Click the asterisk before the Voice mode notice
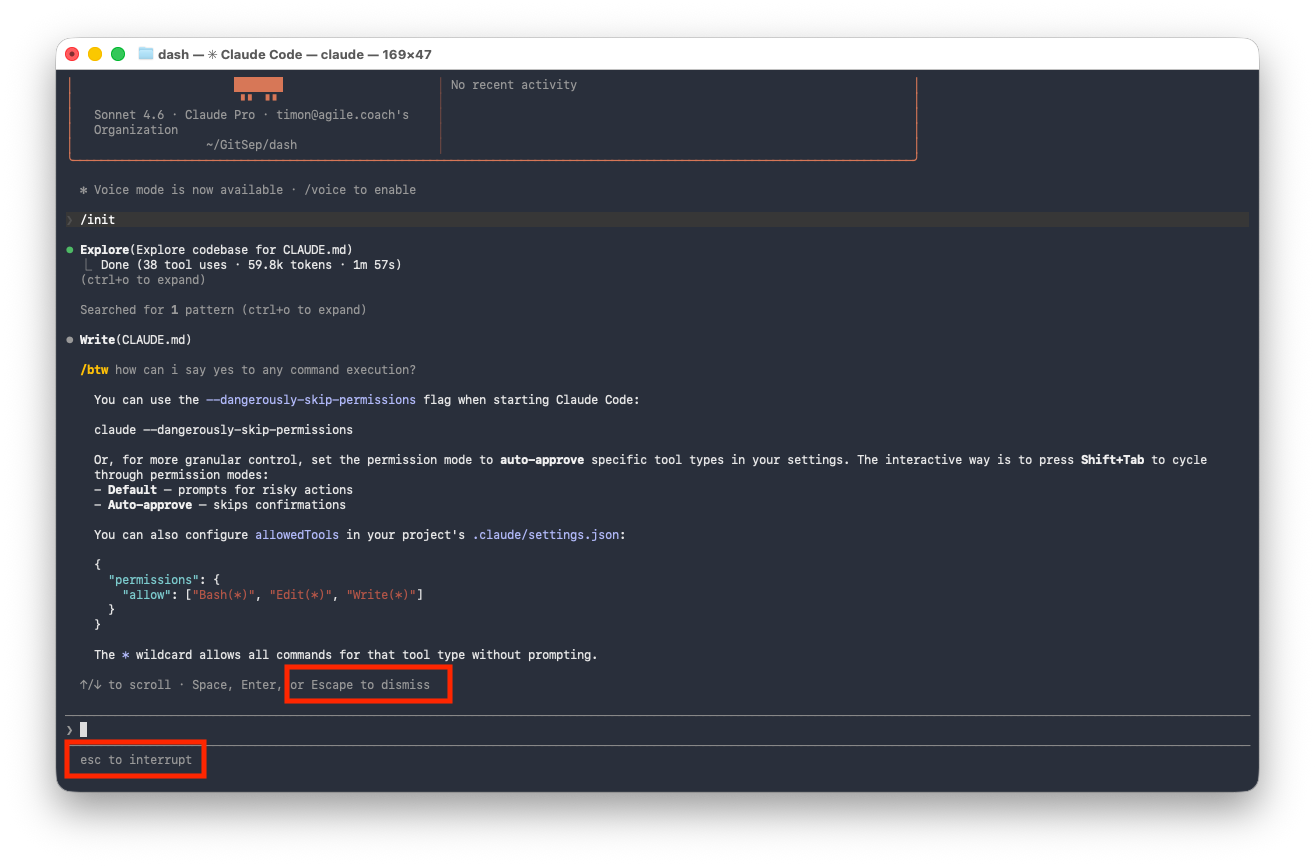The height and width of the screenshot is (866, 1315). (x=84, y=190)
